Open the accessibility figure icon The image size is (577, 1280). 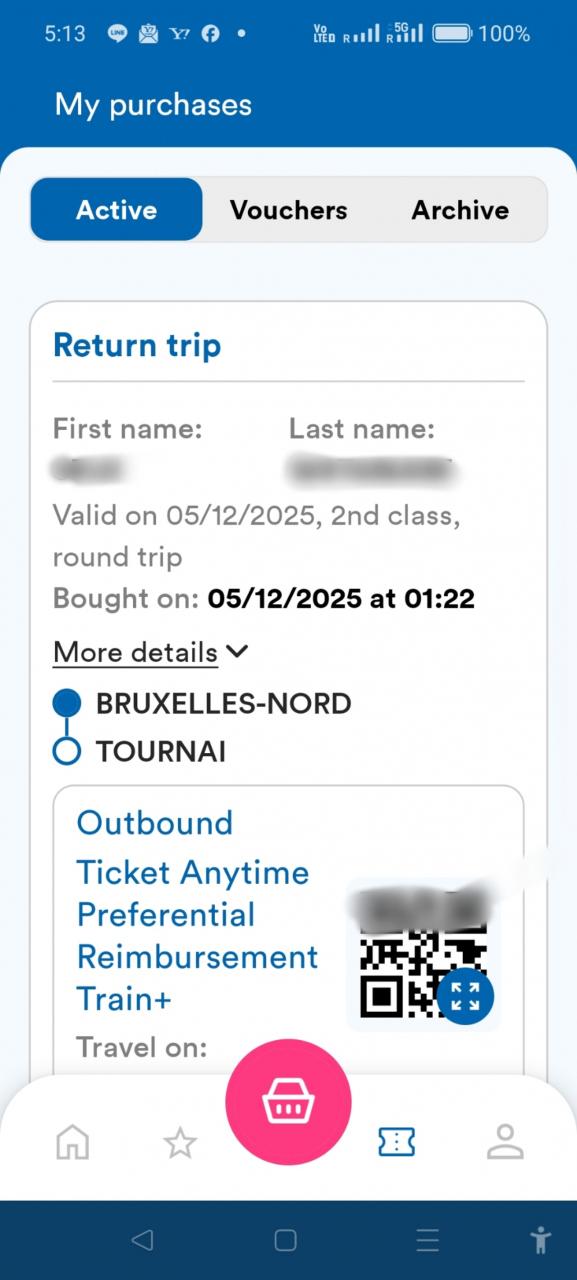(x=541, y=1240)
